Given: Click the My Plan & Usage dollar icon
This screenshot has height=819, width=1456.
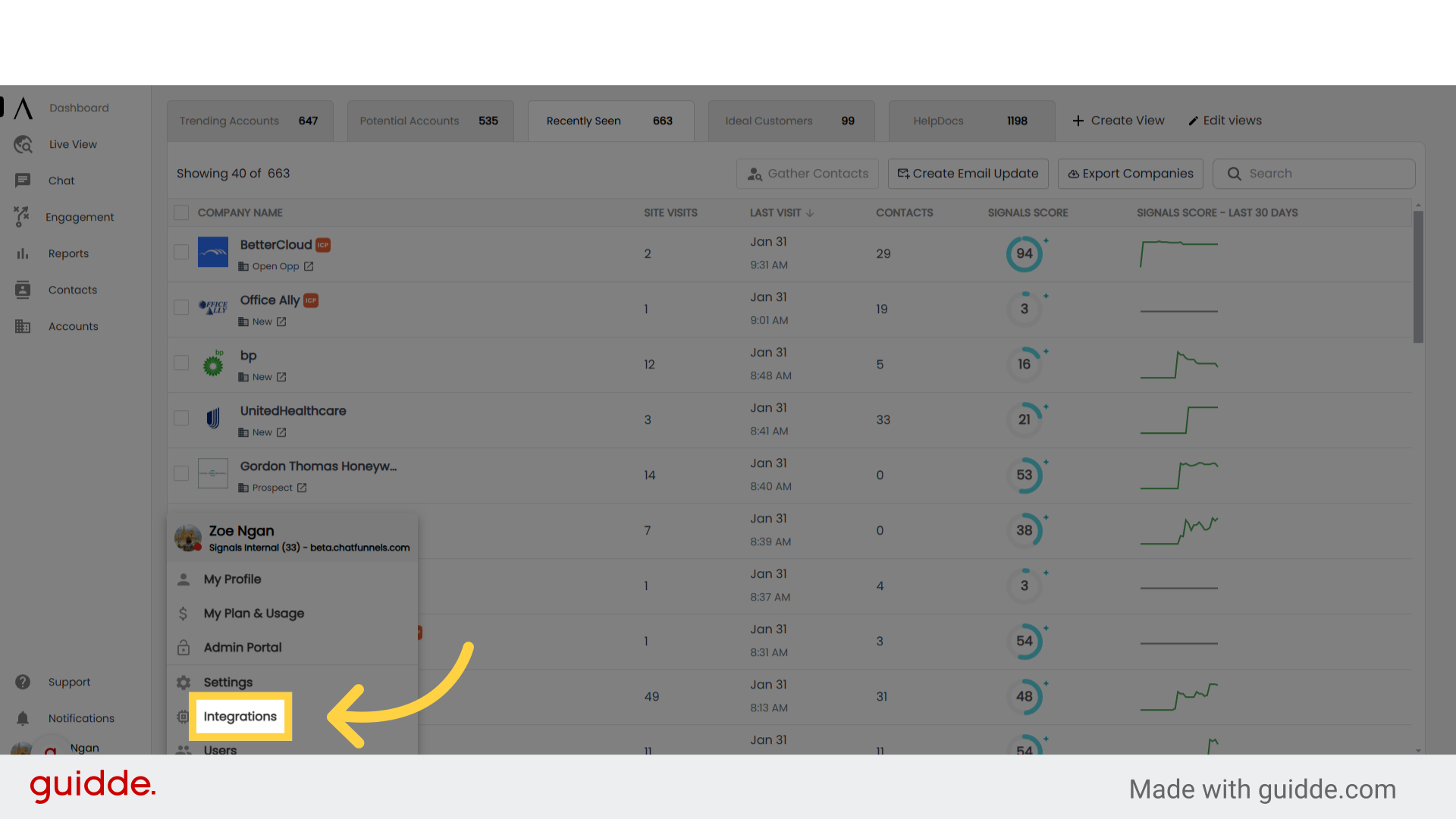Looking at the screenshot, I should click(x=183, y=613).
